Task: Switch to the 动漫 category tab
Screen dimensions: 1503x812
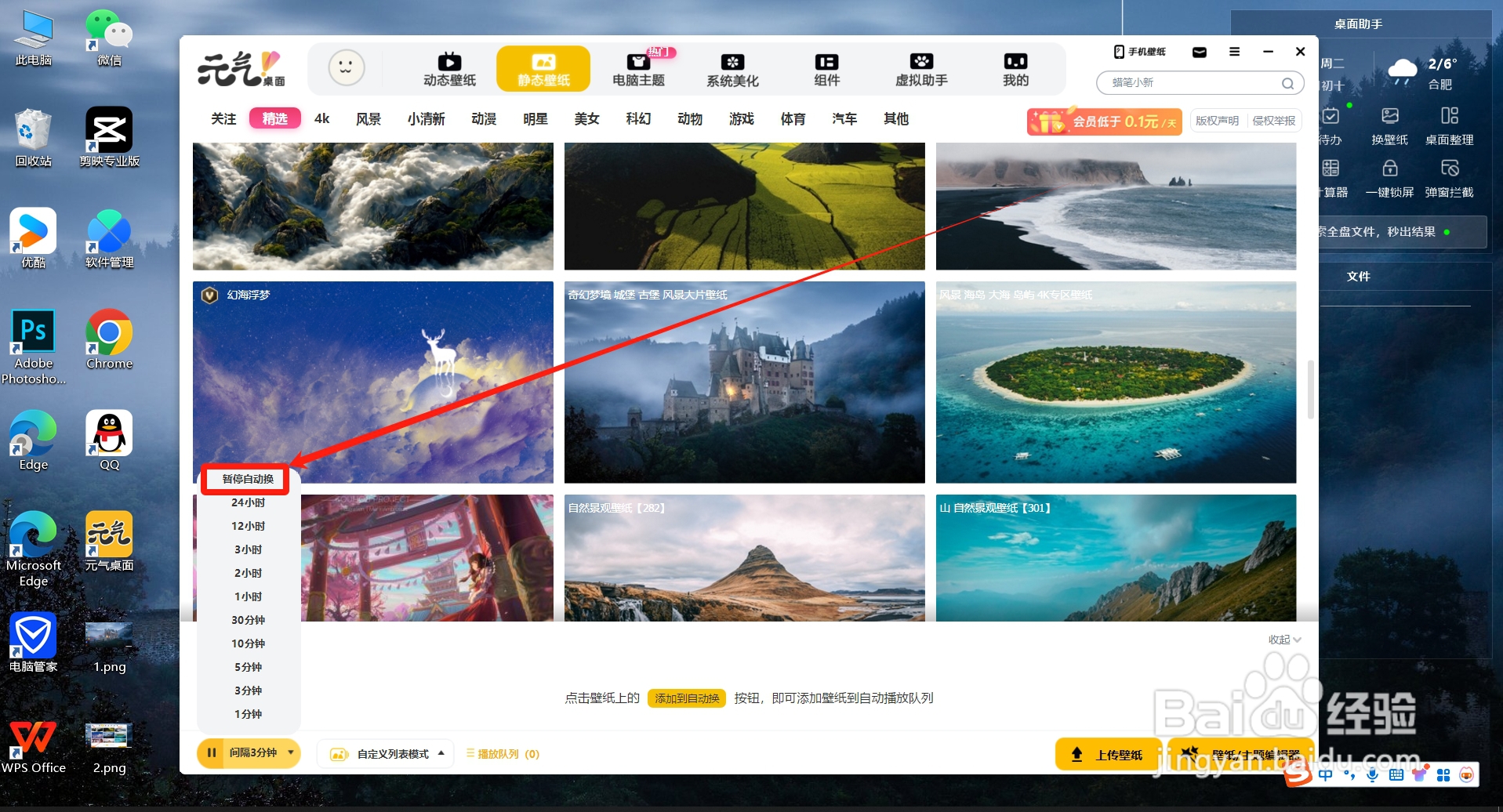Action: (484, 119)
